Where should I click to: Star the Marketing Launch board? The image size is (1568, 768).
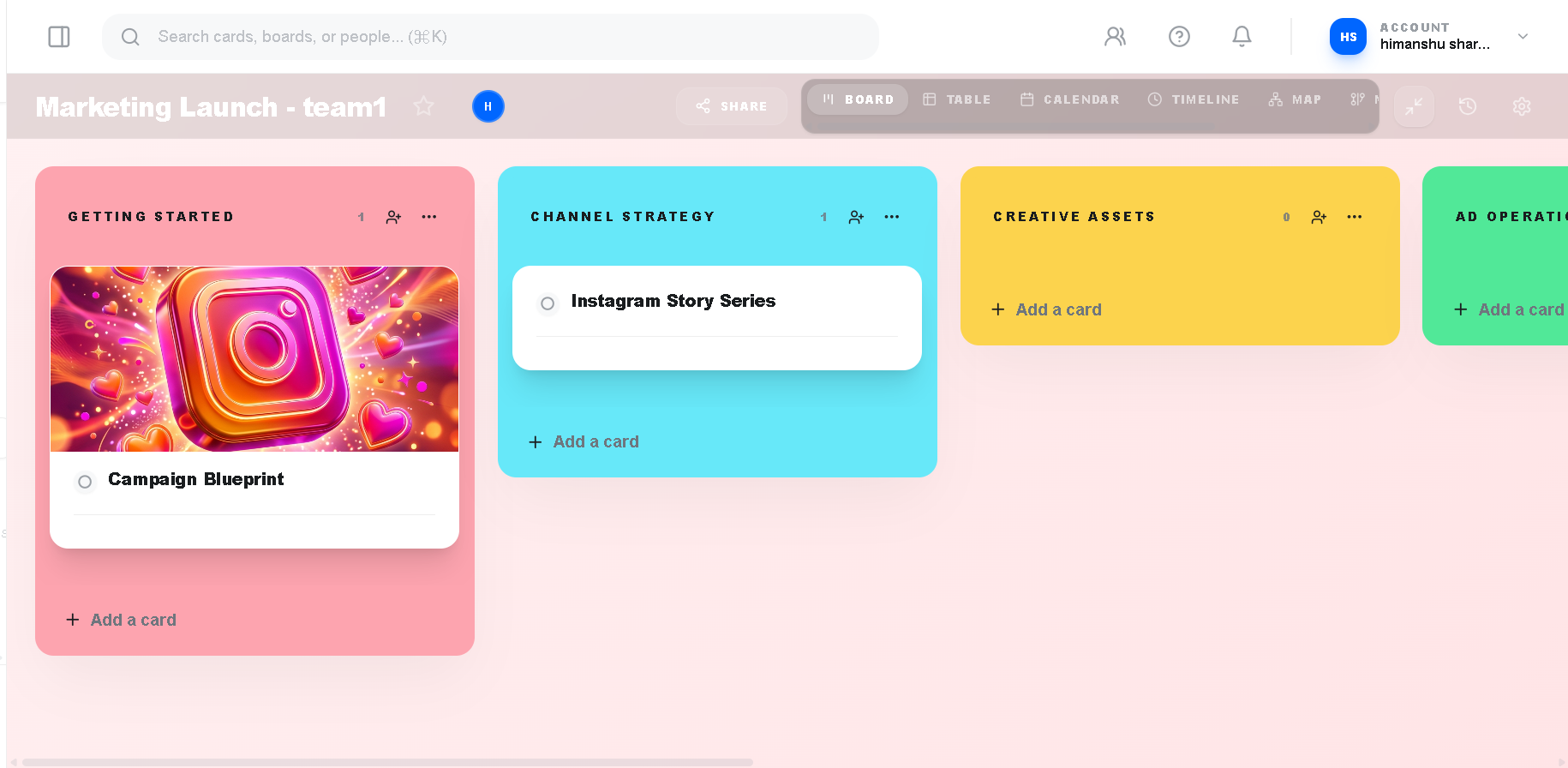tap(423, 106)
